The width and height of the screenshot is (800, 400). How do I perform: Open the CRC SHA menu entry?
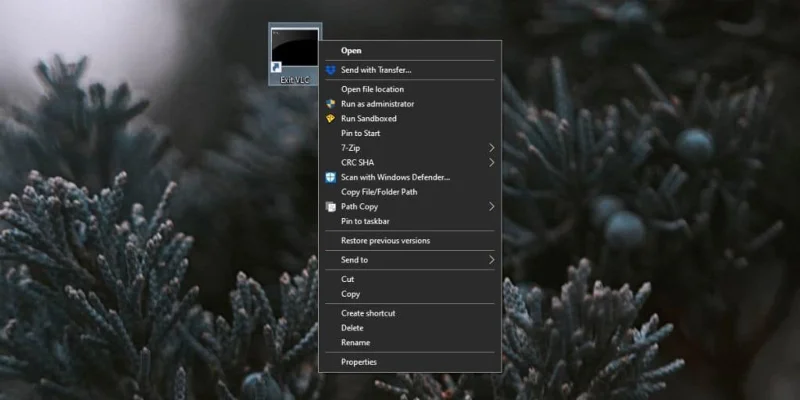410,162
